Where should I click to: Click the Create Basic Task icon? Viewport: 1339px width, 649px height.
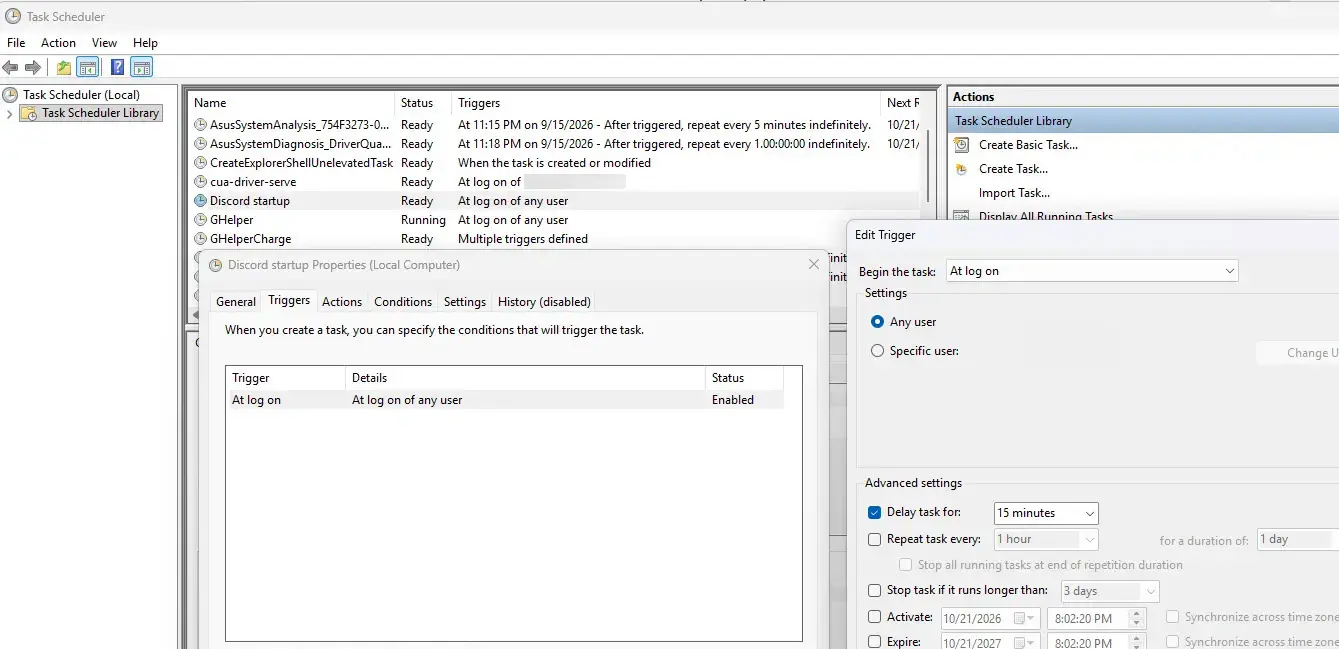point(961,145)
